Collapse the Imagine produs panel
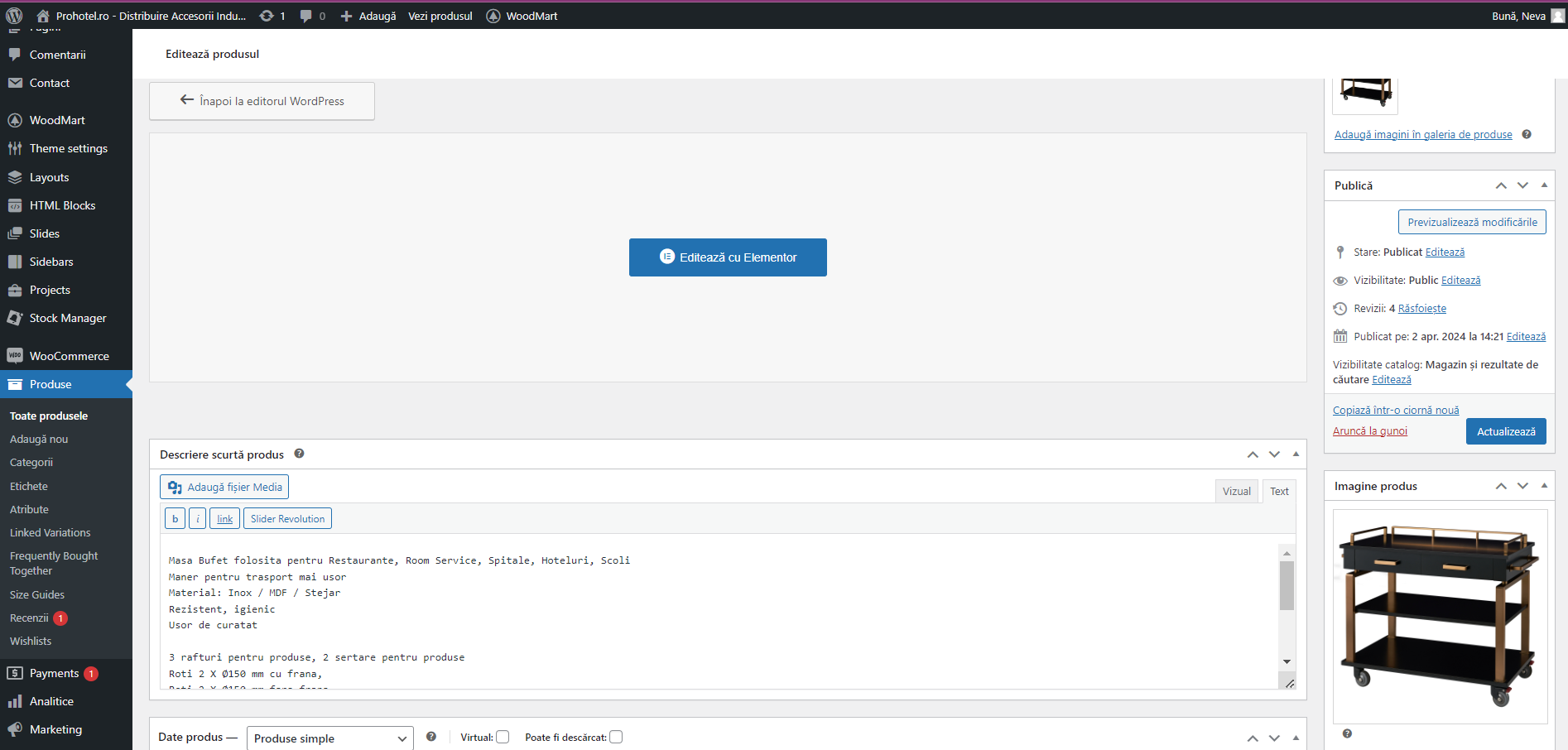Image resolution: width=1568 pixels, height=750 pixels. click(1544, 486)
